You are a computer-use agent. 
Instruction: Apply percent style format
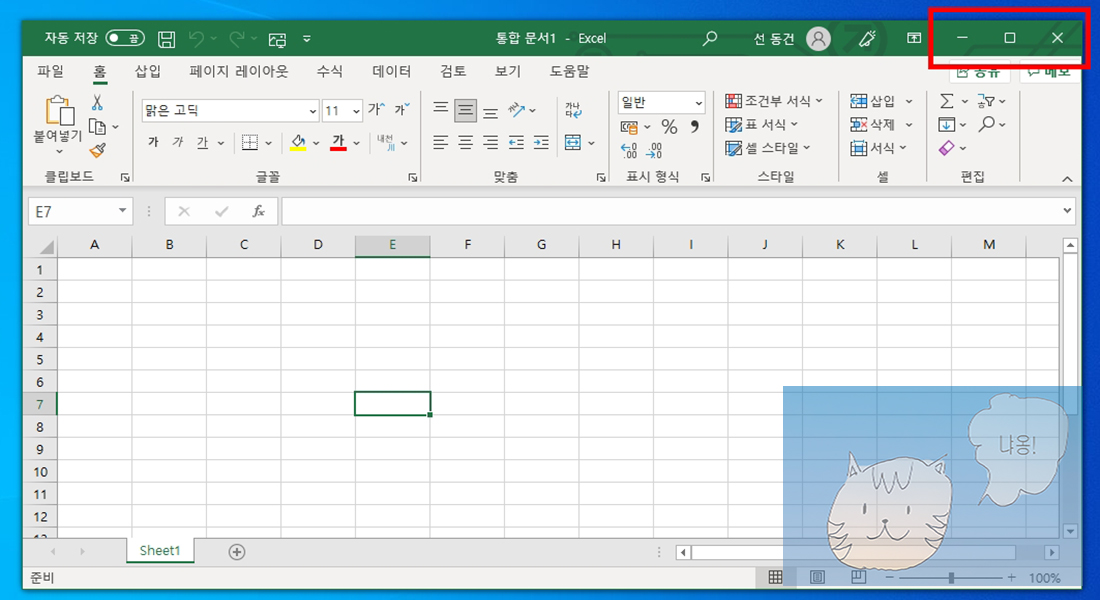(669, 127)
